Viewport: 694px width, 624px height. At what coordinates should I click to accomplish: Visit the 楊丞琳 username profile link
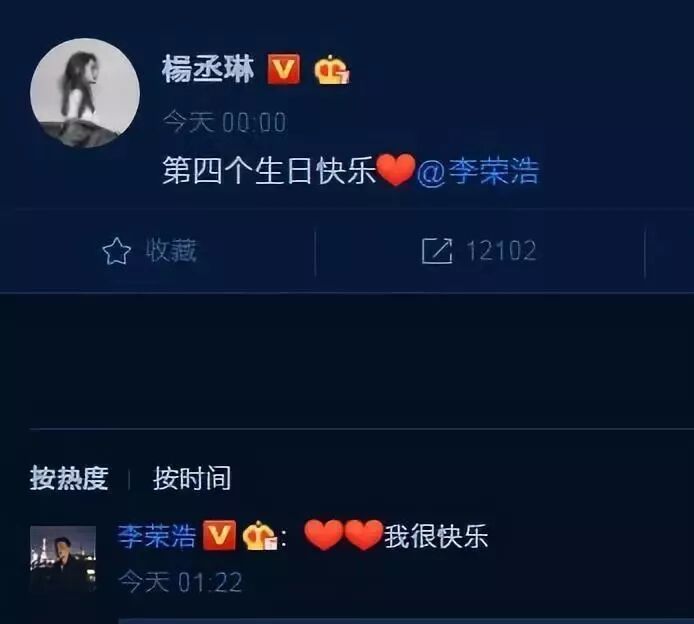[208, 69]
